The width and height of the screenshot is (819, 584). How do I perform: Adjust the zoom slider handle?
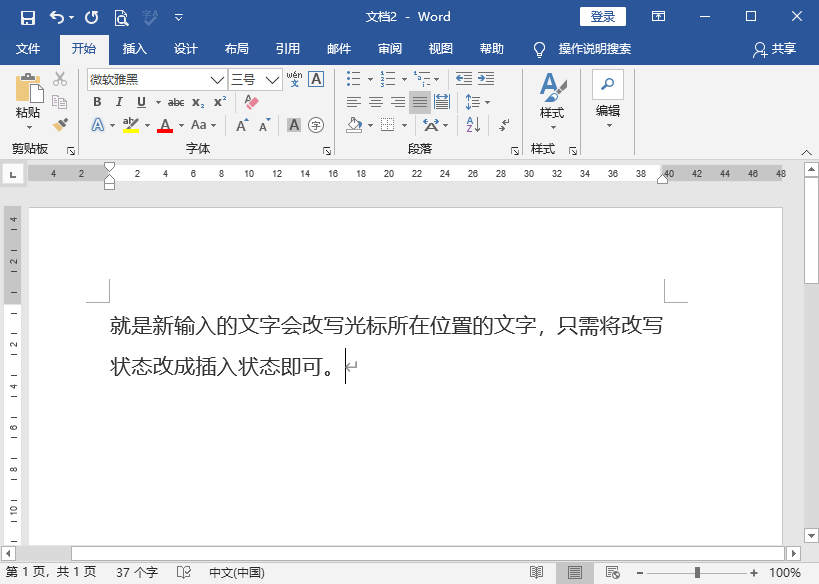[x=697, y=573]
